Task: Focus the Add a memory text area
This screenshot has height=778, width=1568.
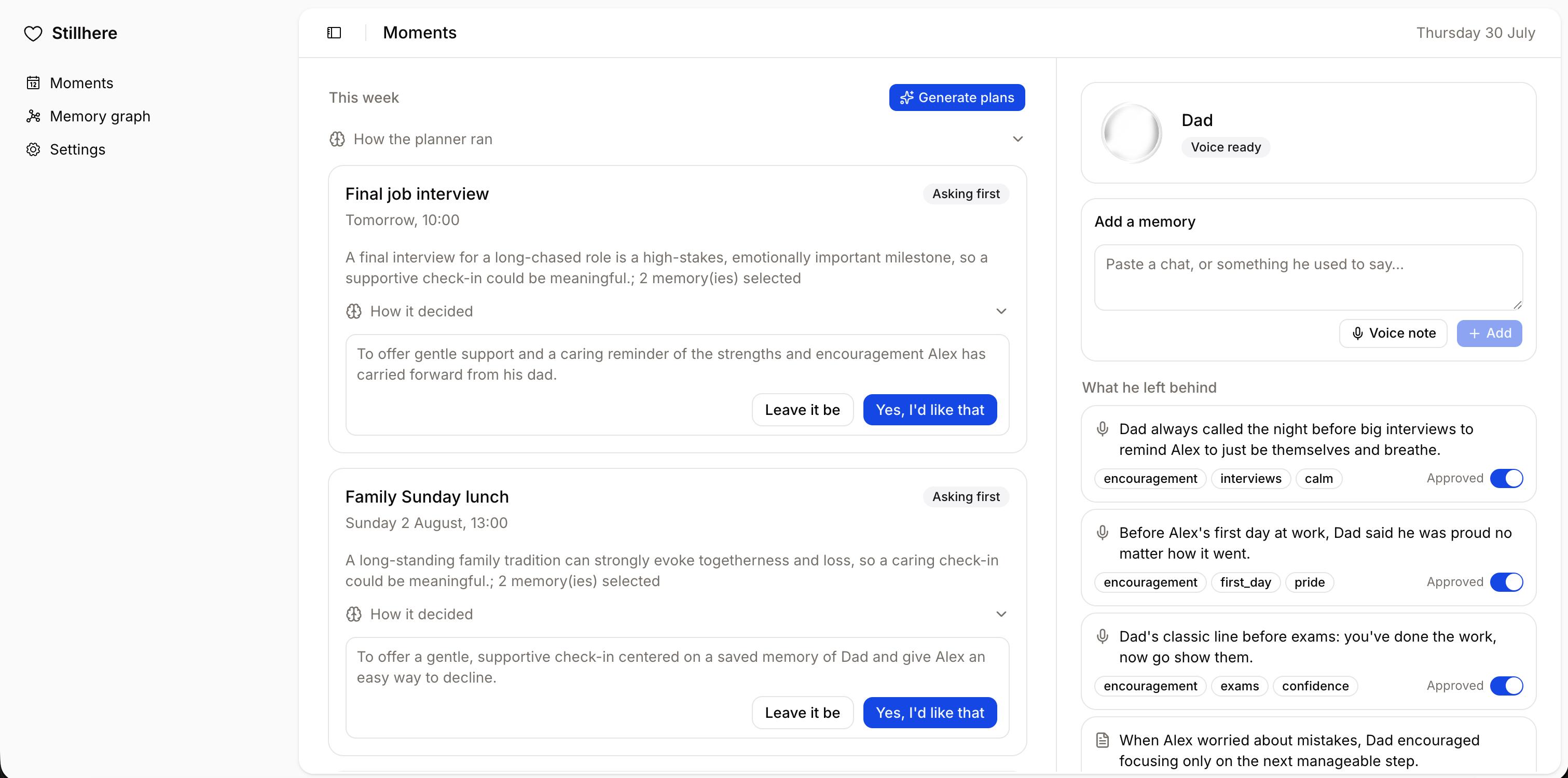Action: pyautogui.click(x=1309, y=278)
